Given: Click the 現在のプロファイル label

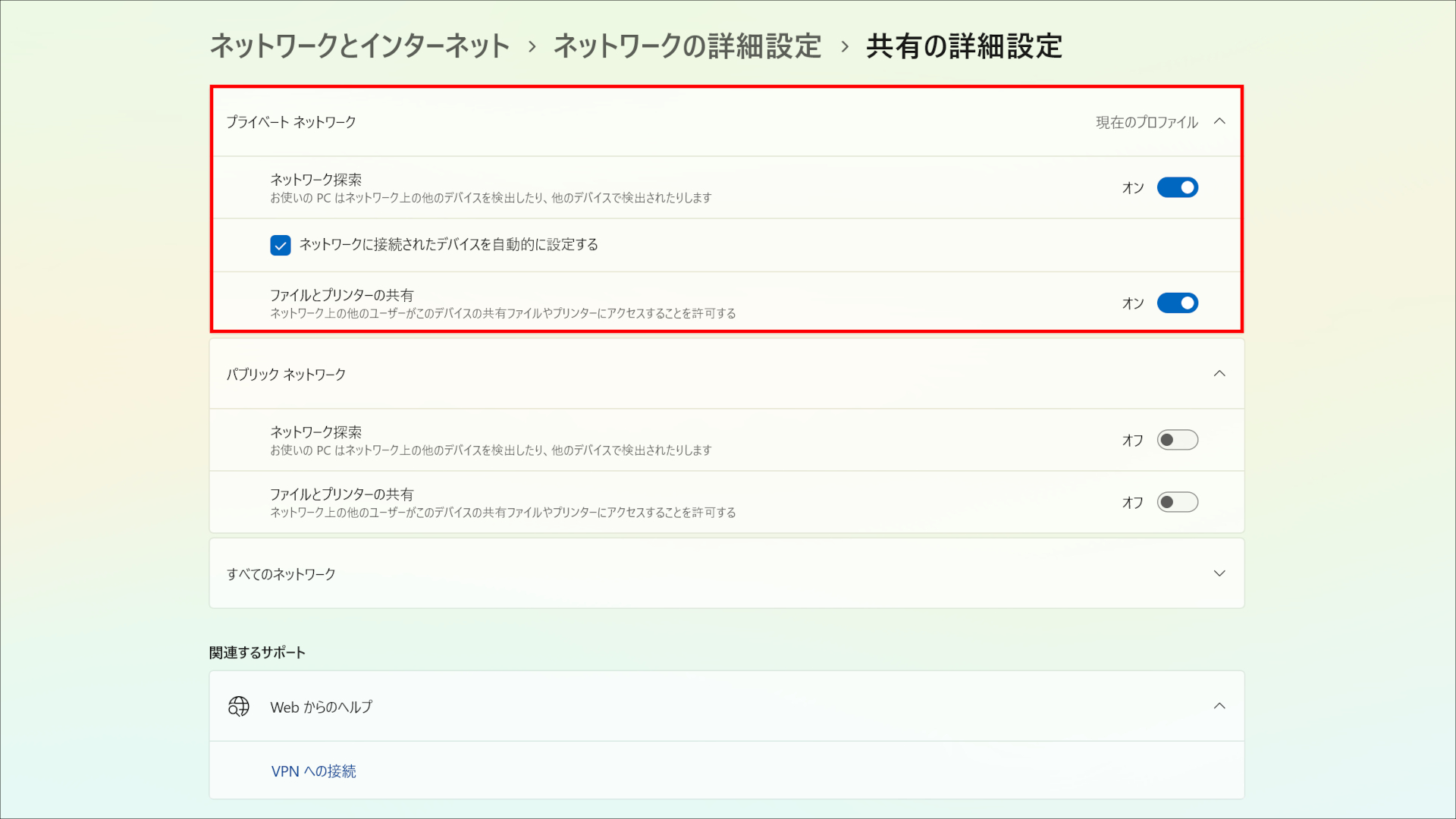Looking at the screenshot, I should 1145,121.
